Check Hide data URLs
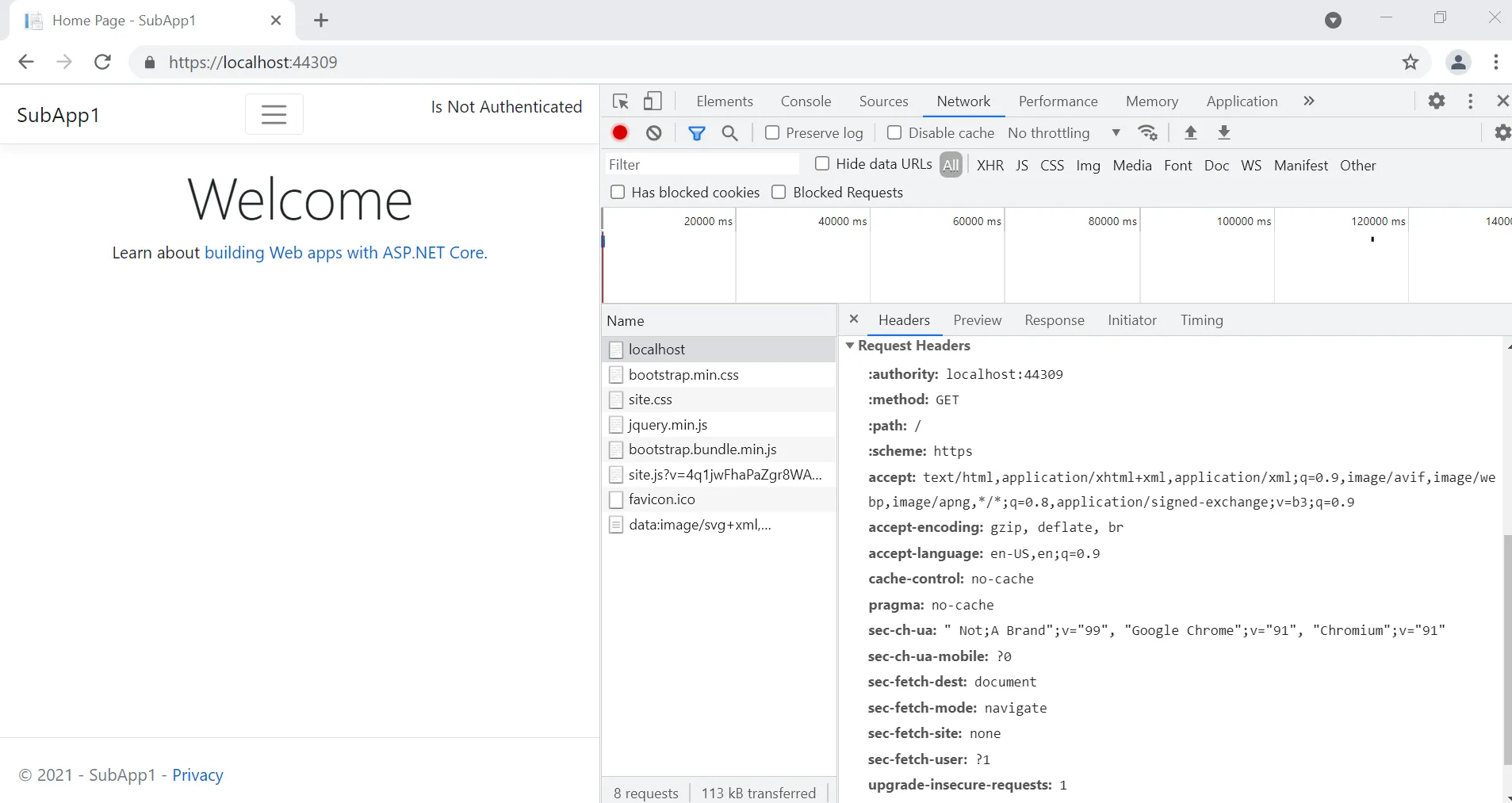1512x803 pixels. pyautogui.click(x=822, y=163)
